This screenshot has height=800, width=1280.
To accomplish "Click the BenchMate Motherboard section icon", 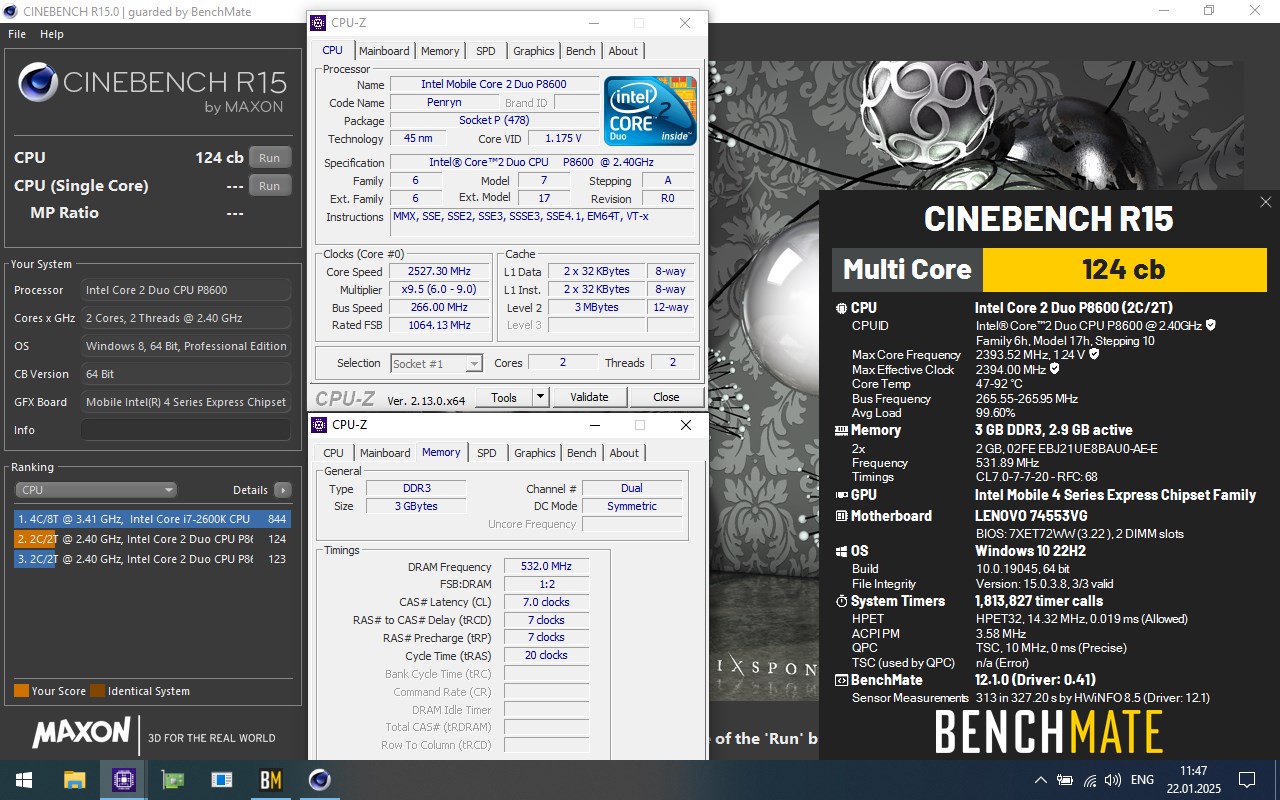I will tap(841, 516).
